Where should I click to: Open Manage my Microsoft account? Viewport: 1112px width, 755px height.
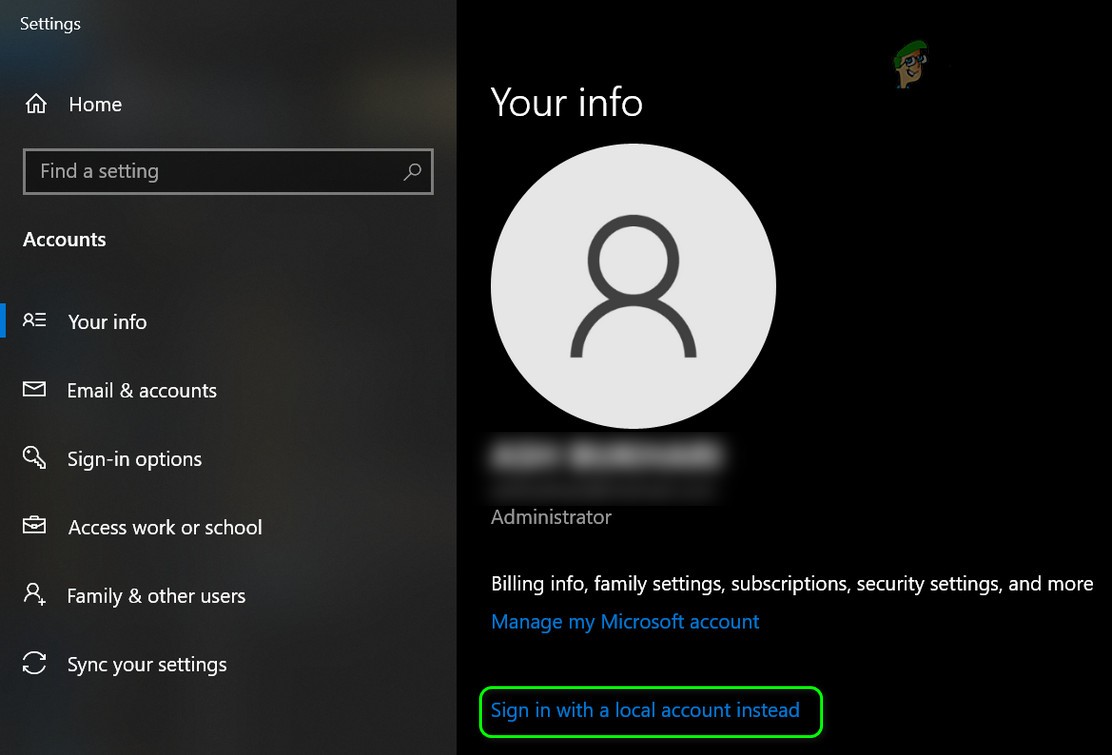coord(624,621)
